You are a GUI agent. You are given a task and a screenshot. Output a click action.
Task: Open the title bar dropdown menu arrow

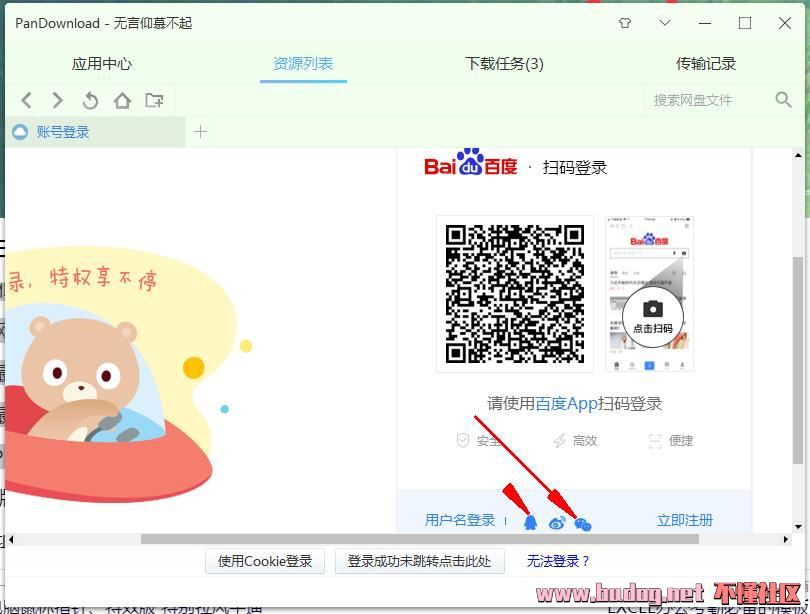point(665,23)
